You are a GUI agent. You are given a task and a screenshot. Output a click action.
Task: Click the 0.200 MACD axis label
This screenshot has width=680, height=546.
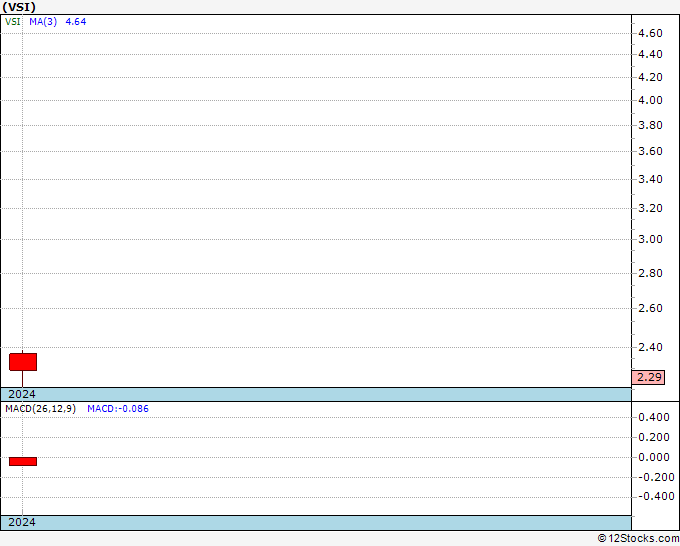point(654,437)
